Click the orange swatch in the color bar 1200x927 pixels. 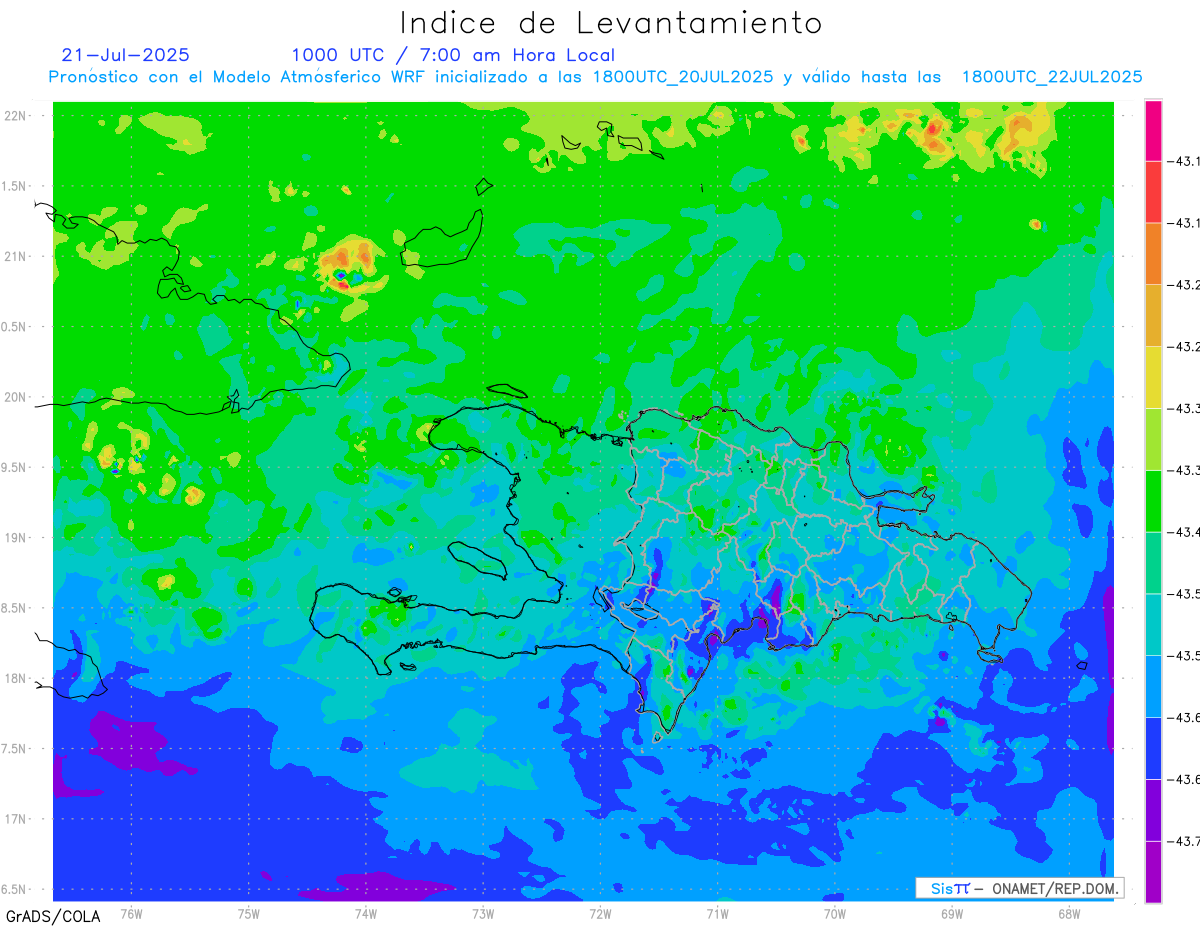(1153, 254)
